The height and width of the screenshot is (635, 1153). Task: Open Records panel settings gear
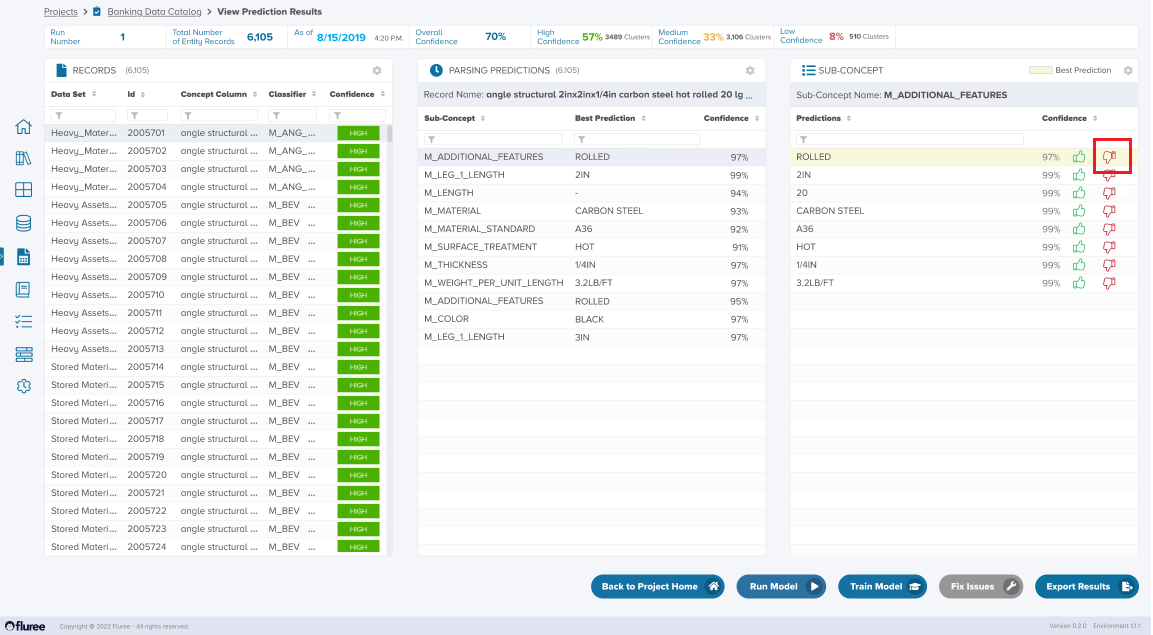pos(377,71)
